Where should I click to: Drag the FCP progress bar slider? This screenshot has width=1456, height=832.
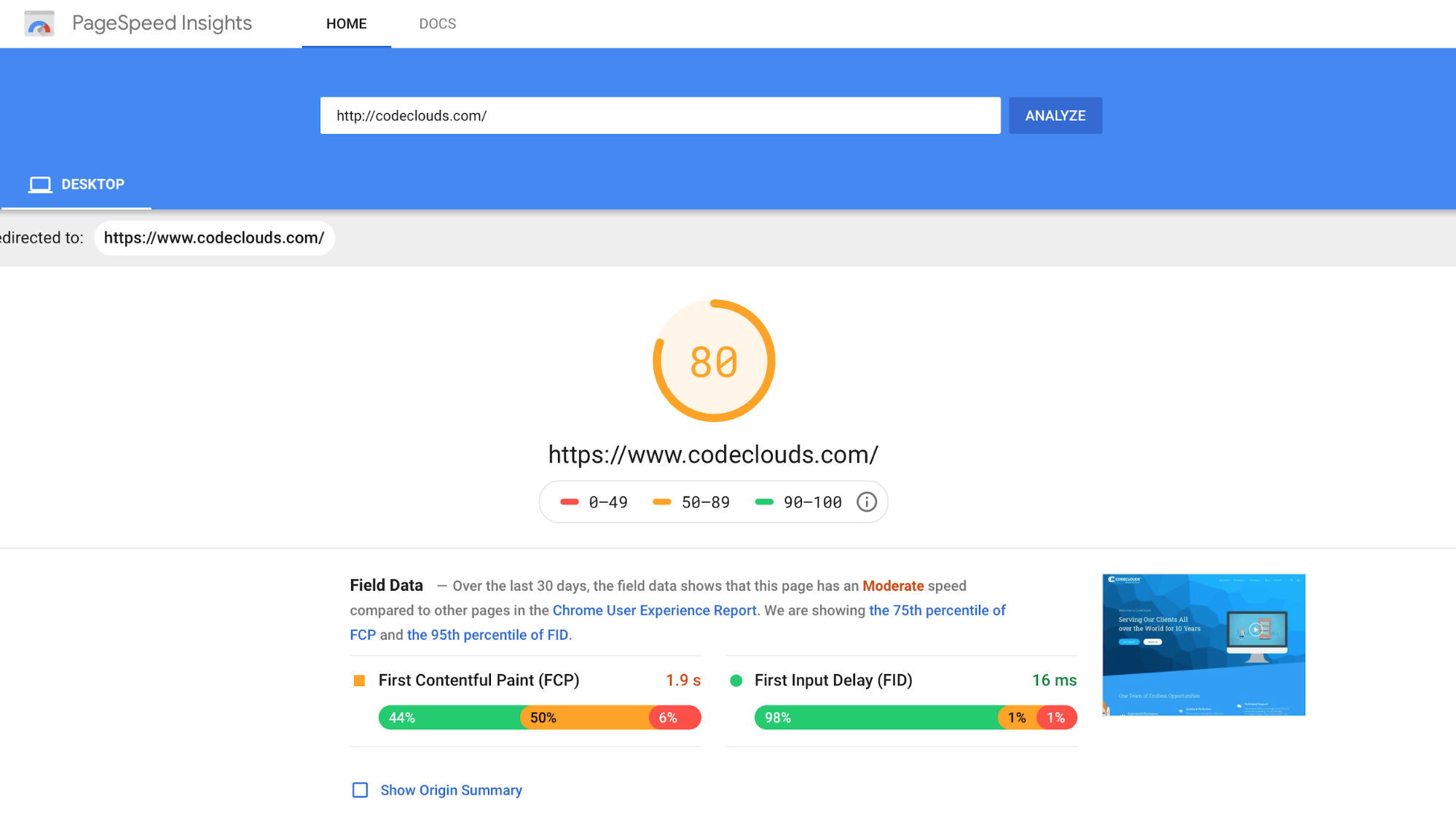click(x=540, y=717)
